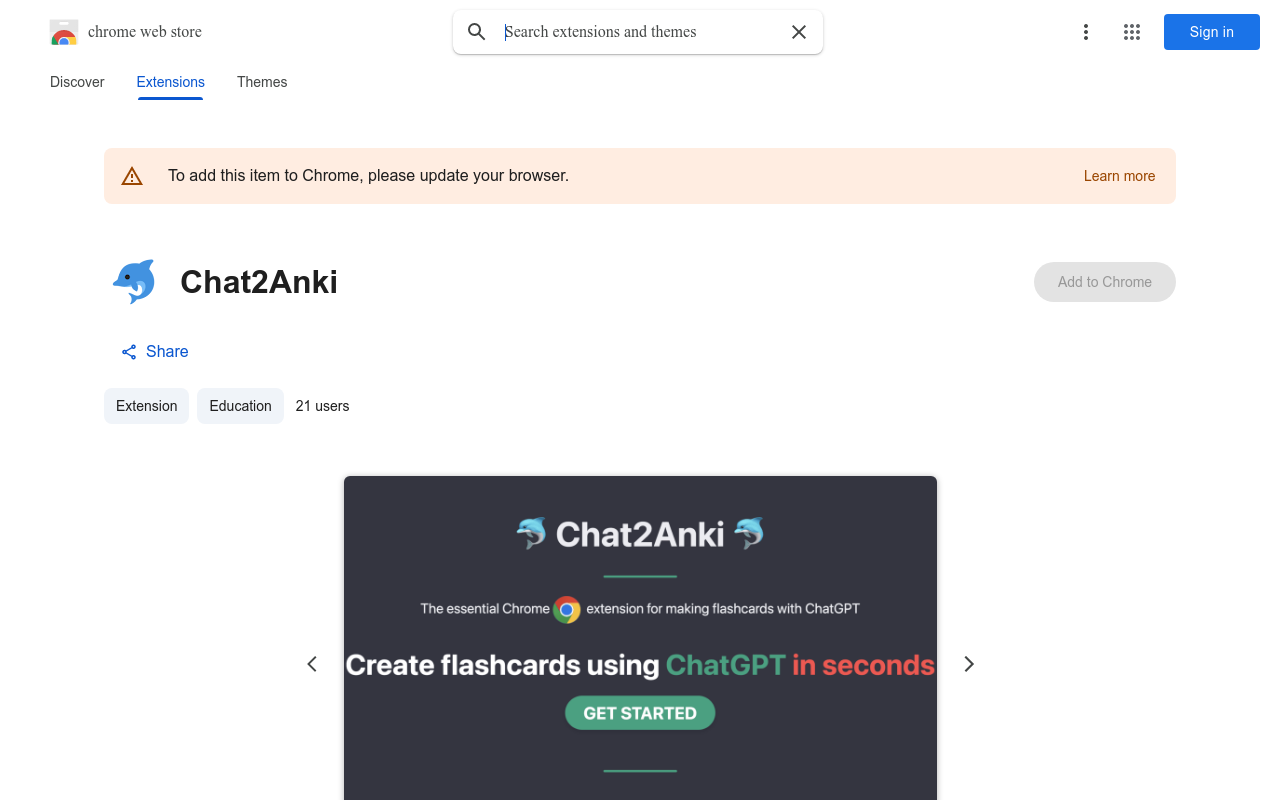Select the Education category chip
This screenshot has height=800, width=1280.
click(x=240, y=406)
